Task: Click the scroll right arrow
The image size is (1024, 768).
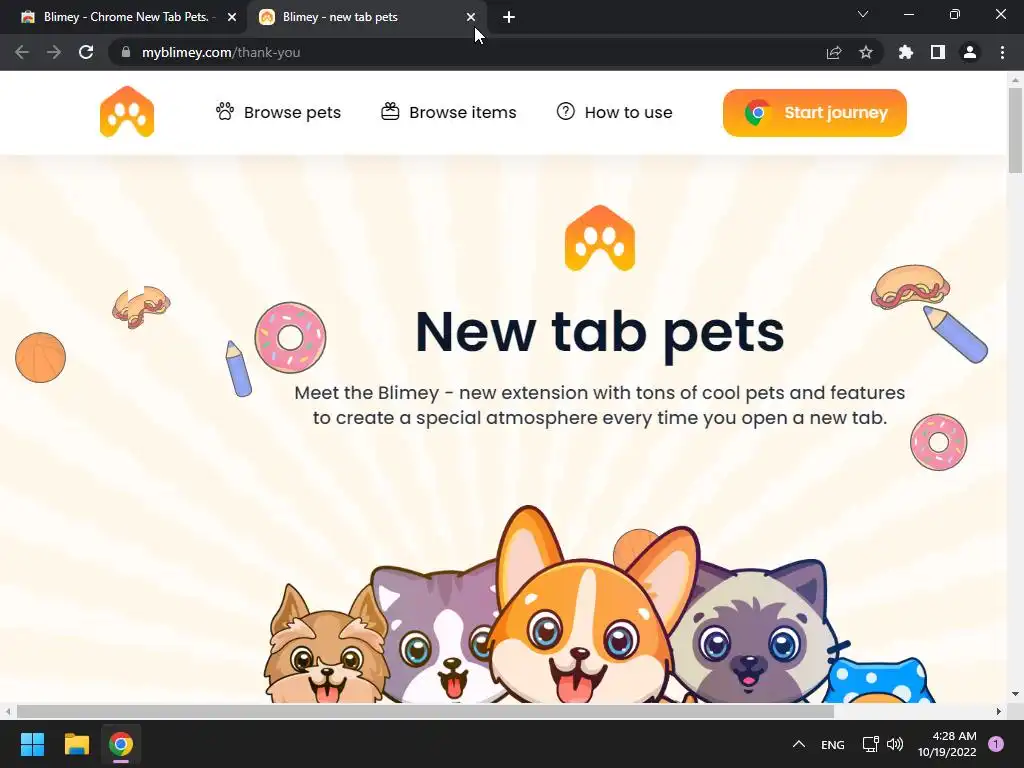Action: 999,711
